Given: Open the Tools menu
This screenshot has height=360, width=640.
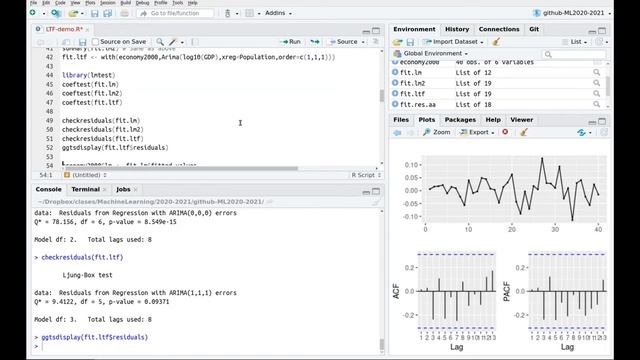Looking at the screenshot, I should [x=178, y=3].
